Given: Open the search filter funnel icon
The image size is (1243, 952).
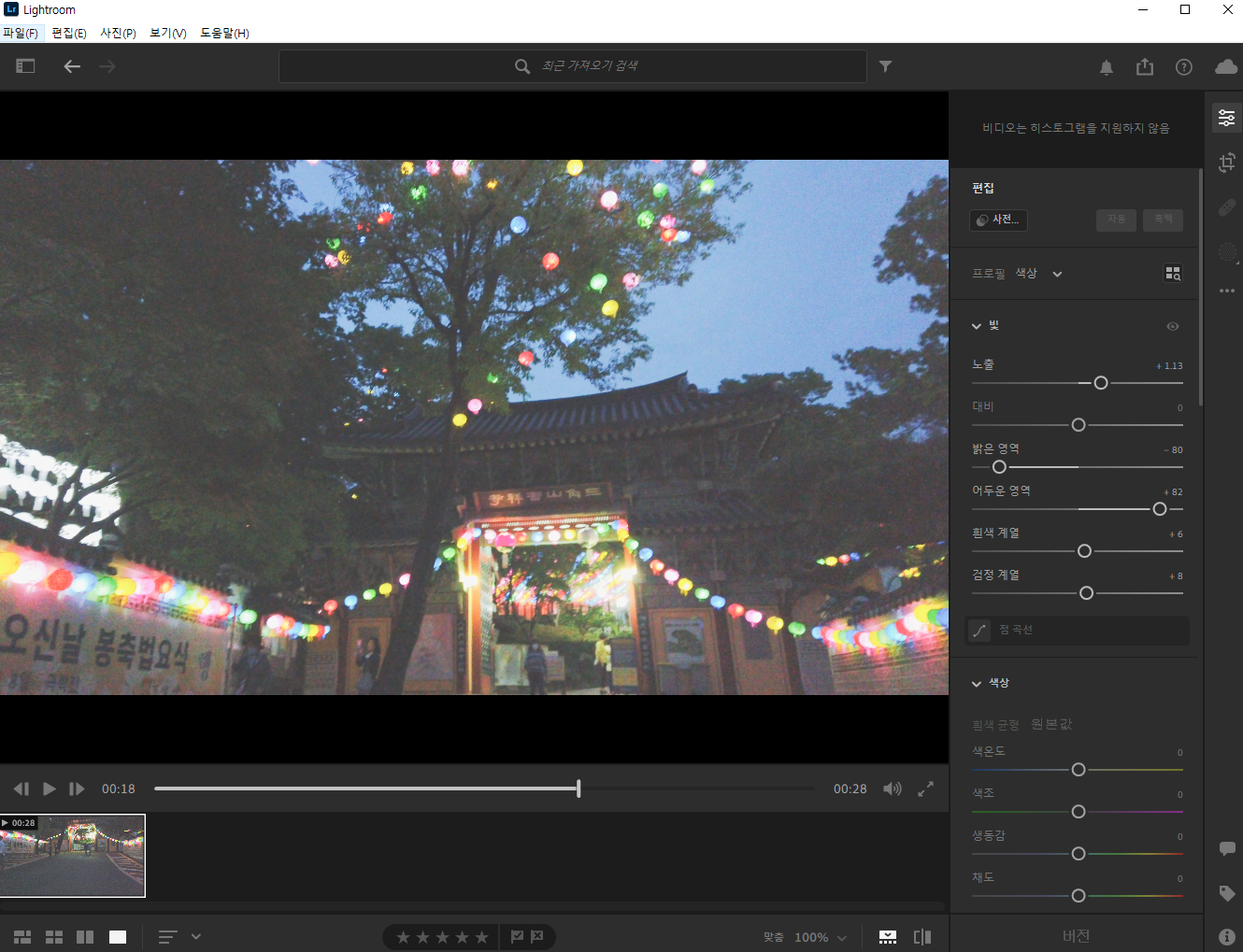Looking at the screenshot, I should pyautogui.click(x=885, y=66).
